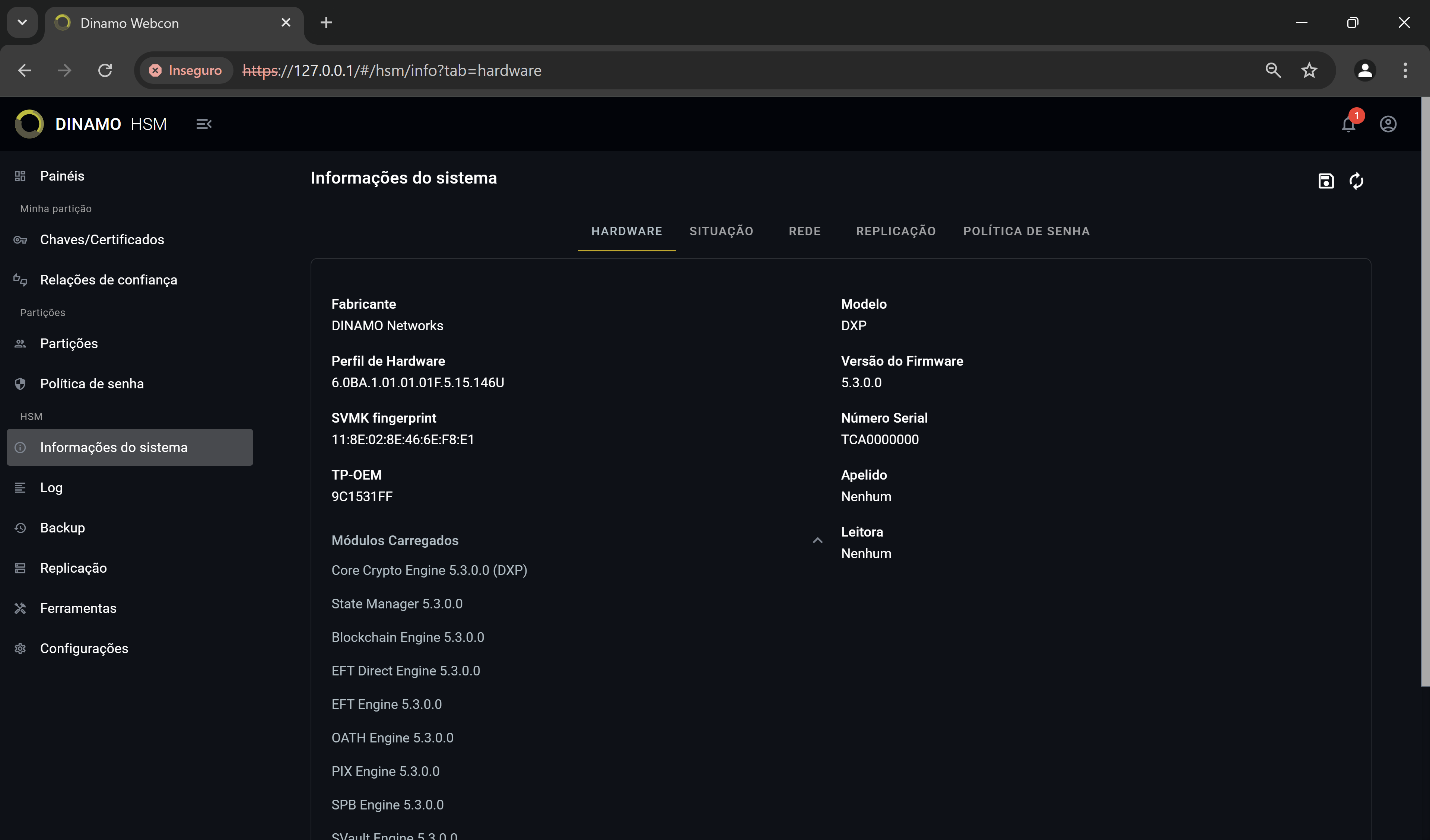Viewport: 1430px width, 840px height.
Task: Open the Log page
Action: click(129, 487)
